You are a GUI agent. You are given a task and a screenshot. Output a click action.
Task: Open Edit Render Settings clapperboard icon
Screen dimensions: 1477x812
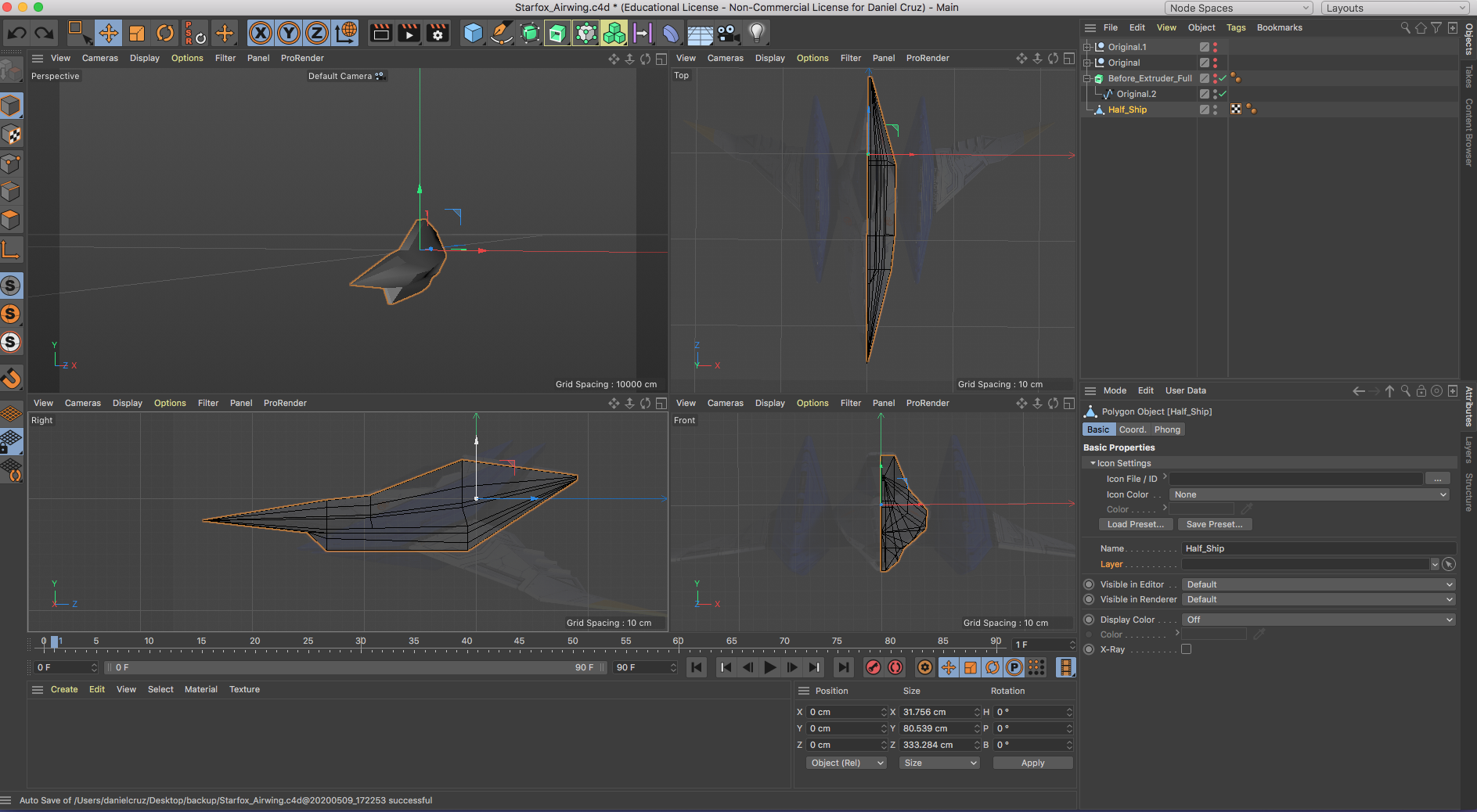pyautogui.click(x=438, y=33)
